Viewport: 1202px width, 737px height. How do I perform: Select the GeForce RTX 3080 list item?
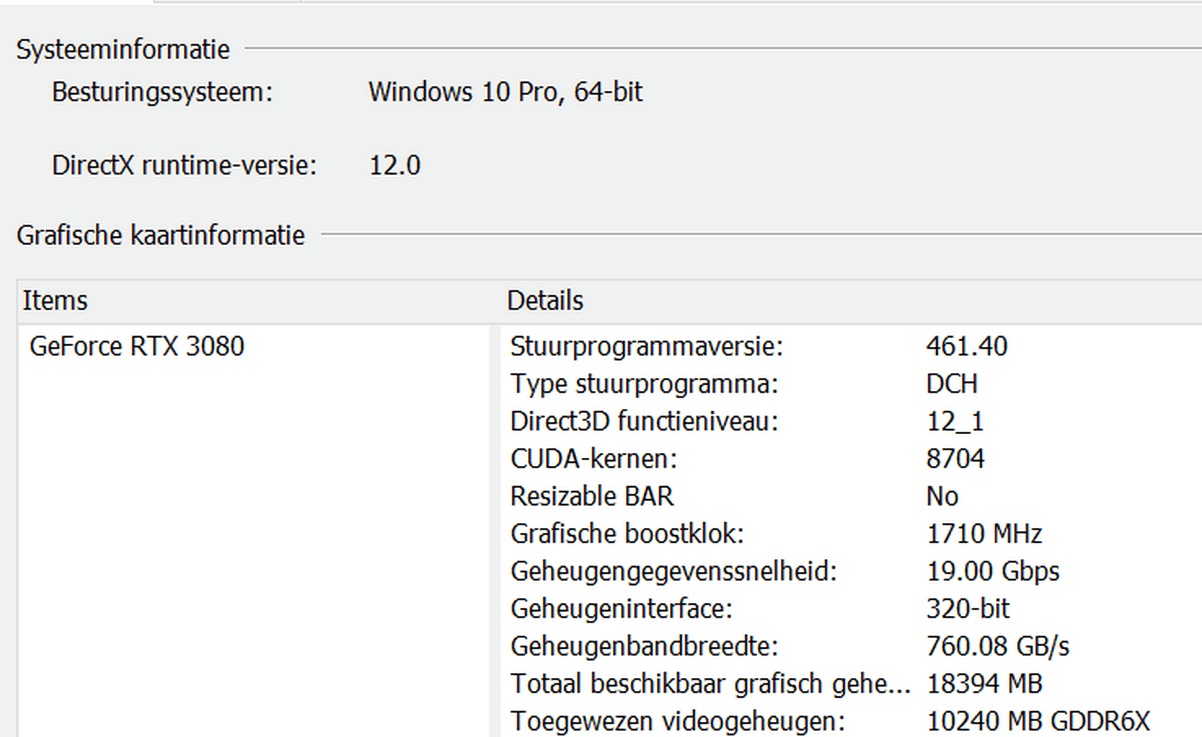click(x=137, y=347)
